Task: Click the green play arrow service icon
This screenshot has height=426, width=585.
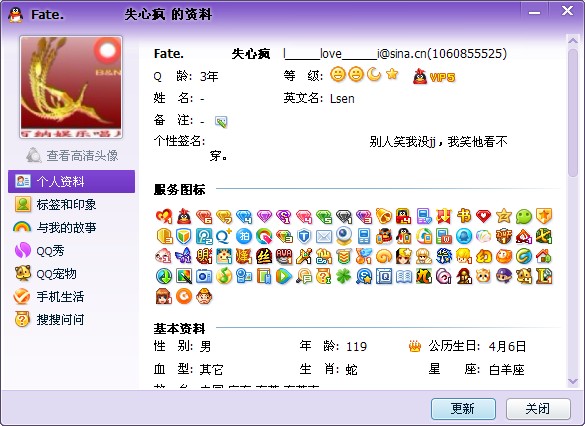Action: pyautogui.click(x=284, y=276)
